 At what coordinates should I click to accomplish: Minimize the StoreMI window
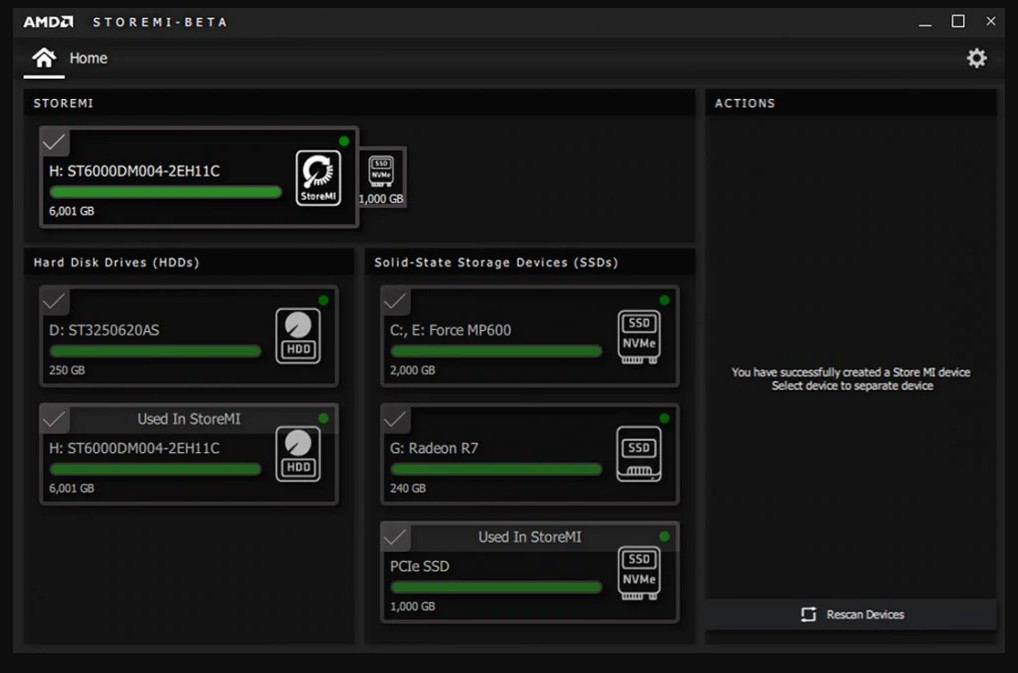(925, 22)
